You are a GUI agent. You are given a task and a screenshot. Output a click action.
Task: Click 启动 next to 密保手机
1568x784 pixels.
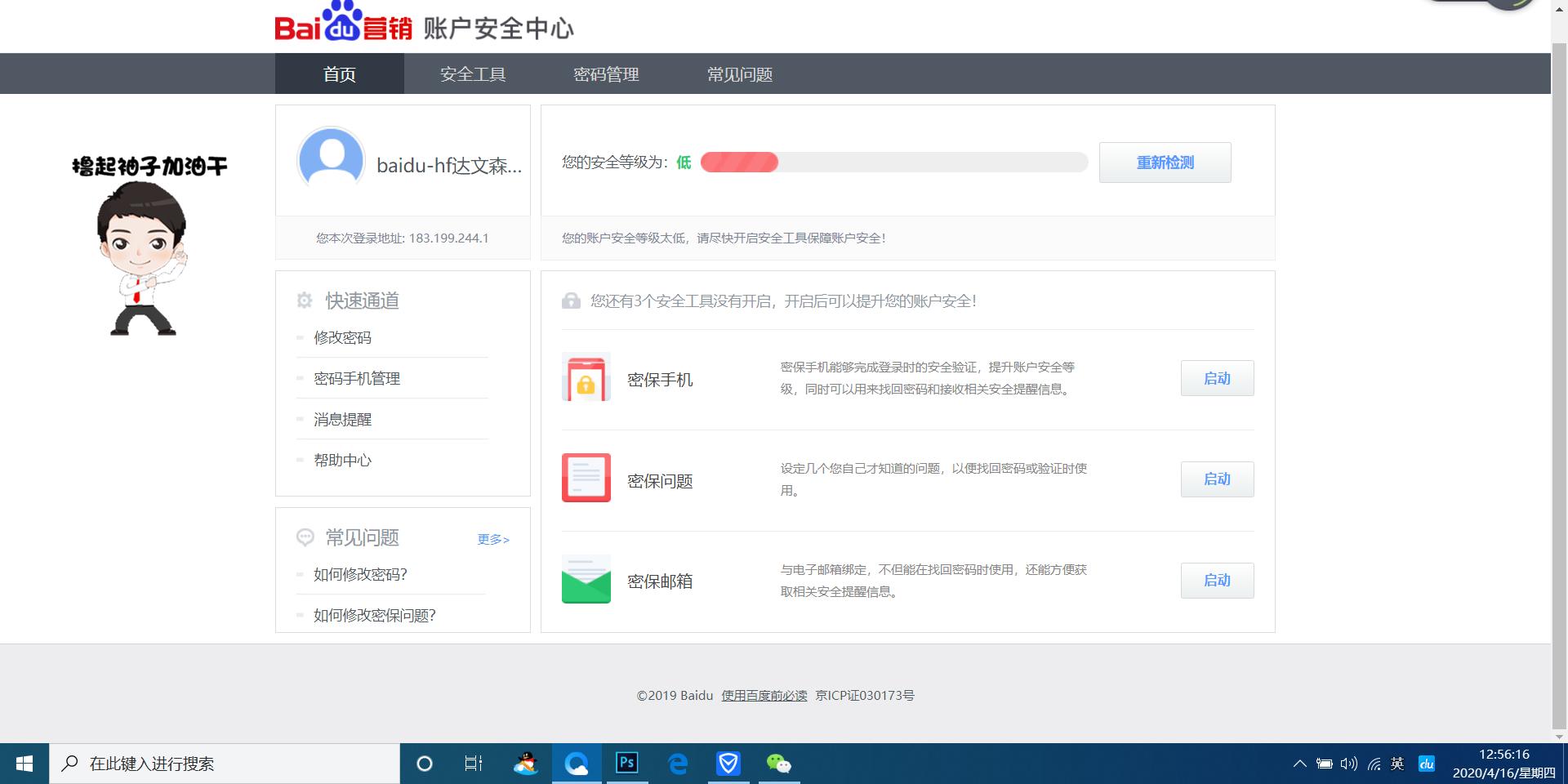point(1216,377)
